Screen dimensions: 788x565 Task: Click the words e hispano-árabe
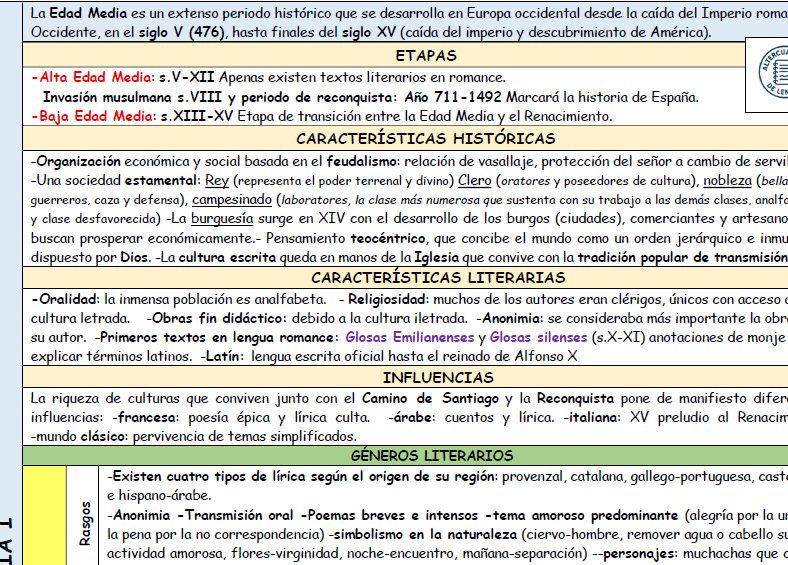[159, 496]
